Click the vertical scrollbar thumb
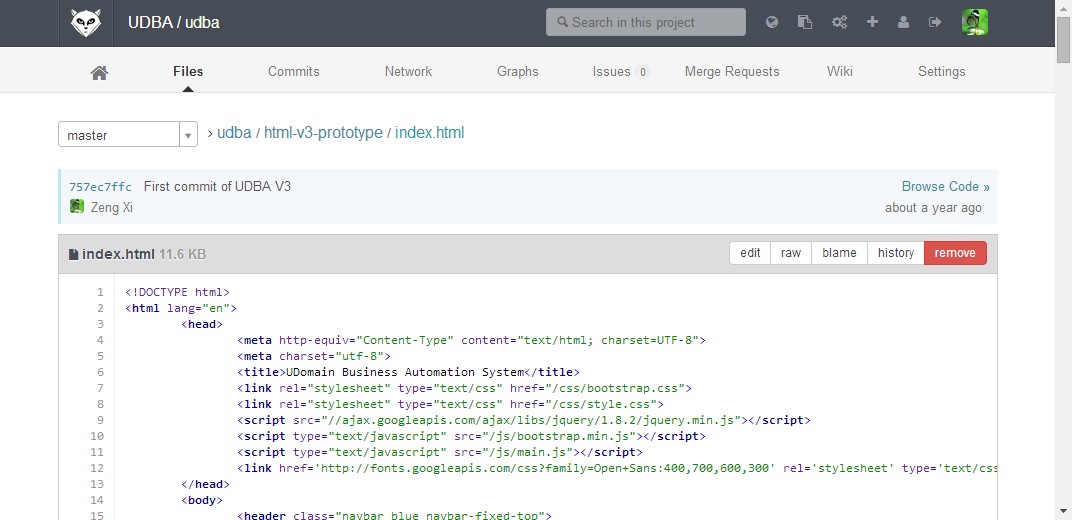The width and height of the screenshot is (1072, 520). (1063, 41)
